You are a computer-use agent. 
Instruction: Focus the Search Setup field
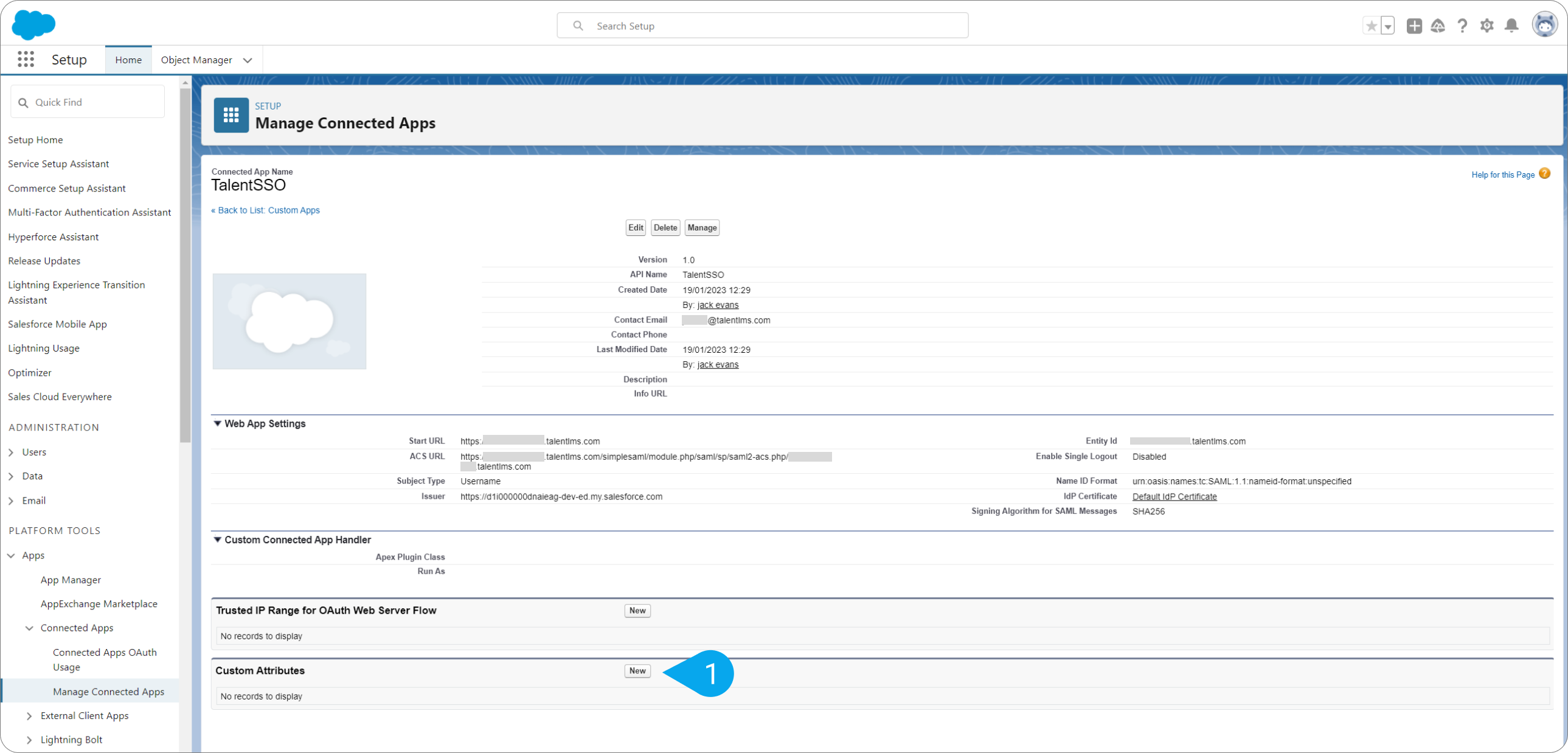point(762,26)
